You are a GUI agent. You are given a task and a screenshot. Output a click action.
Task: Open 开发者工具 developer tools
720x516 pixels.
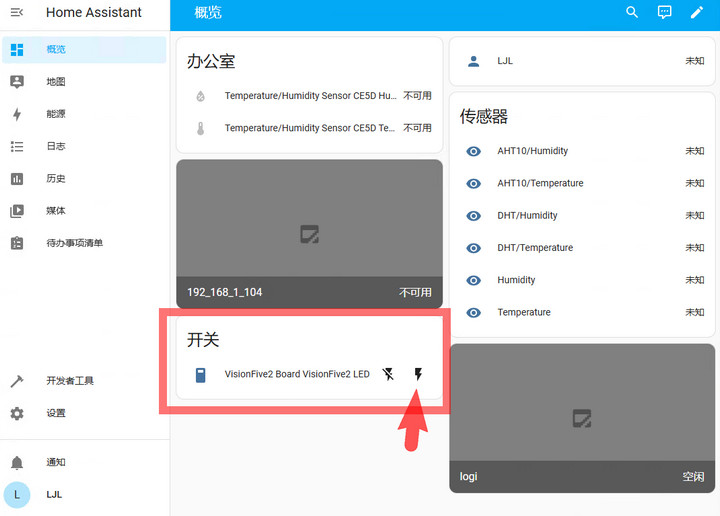click(84, 381)
